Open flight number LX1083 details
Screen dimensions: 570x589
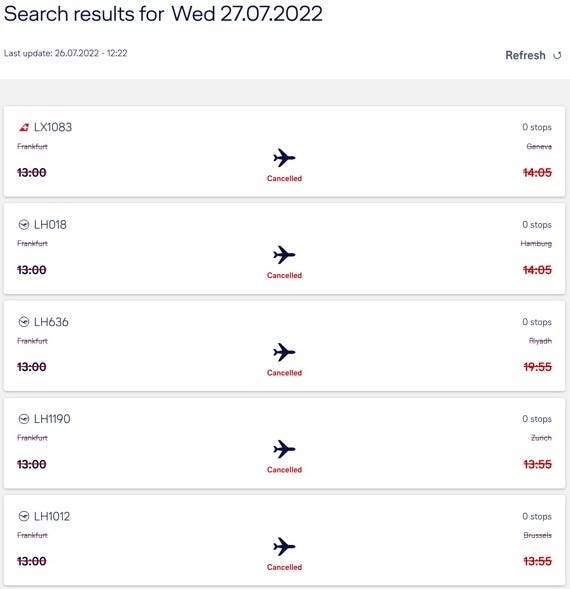point(53,127)
